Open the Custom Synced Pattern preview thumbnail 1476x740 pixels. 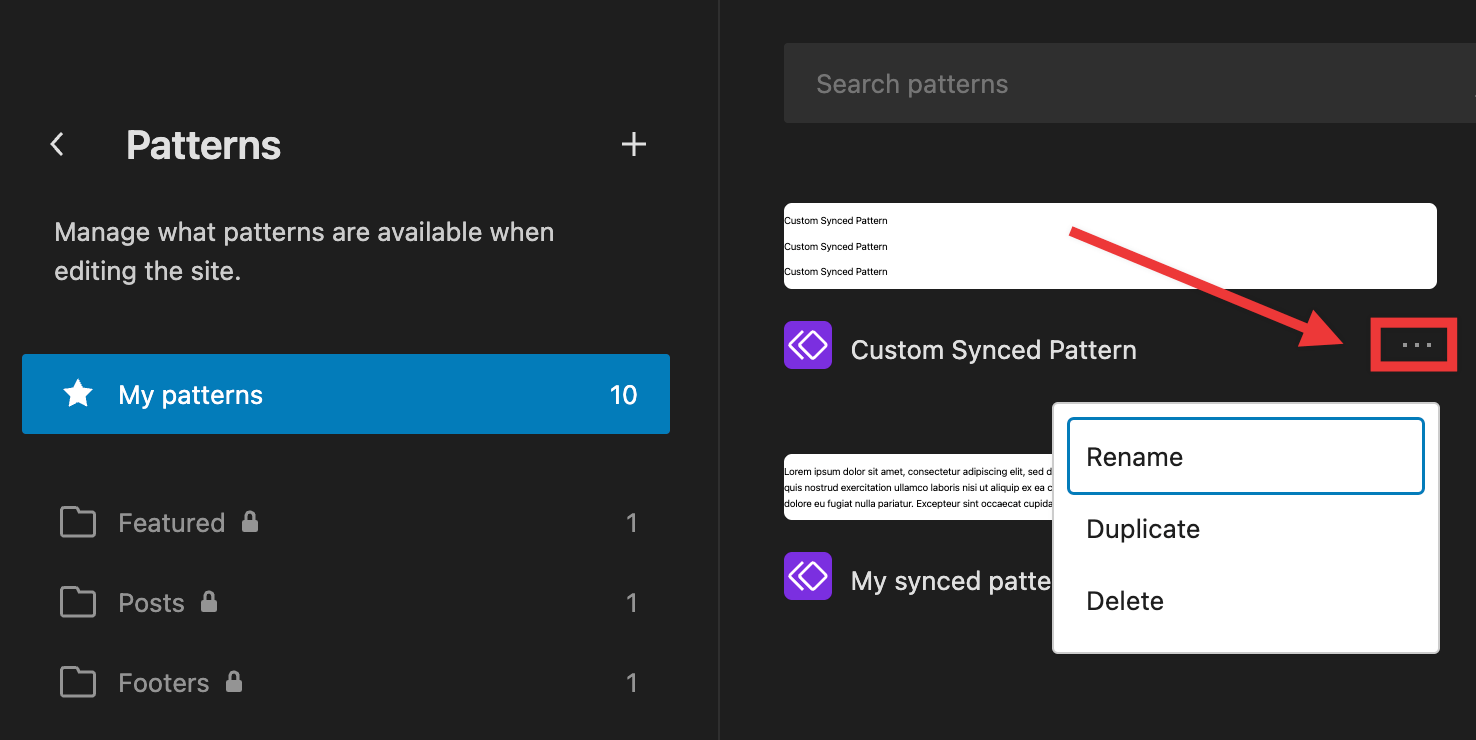coord(1110,246)
